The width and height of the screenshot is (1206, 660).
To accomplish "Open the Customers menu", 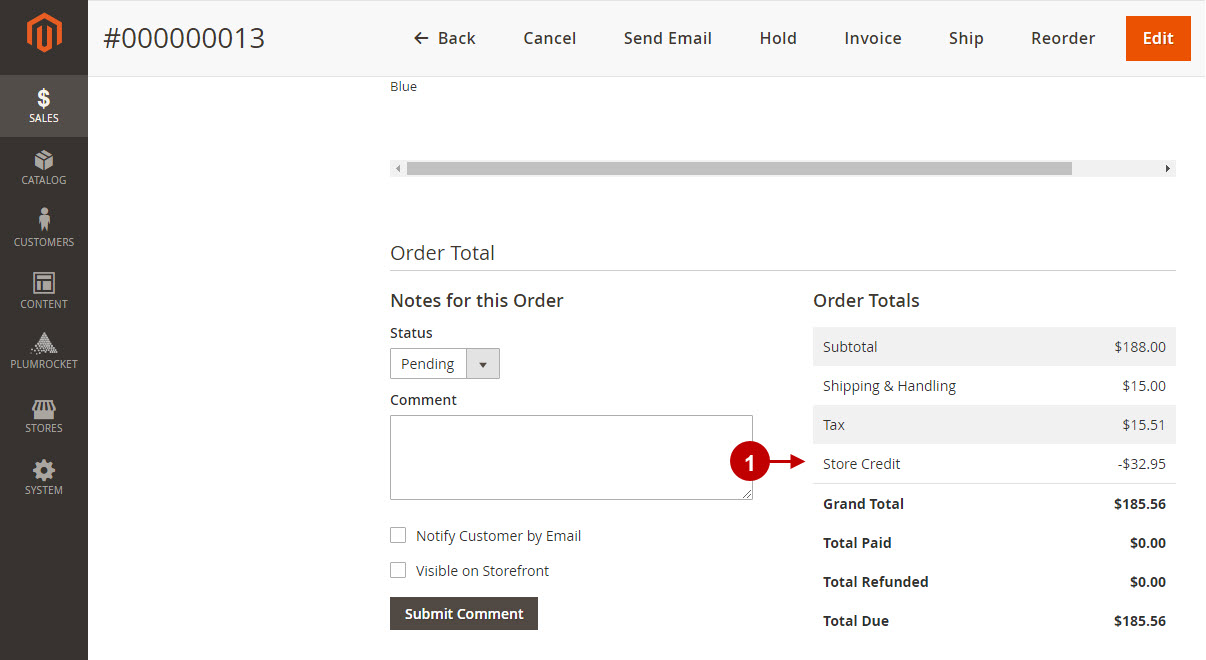I will click(x=44, y=229).
